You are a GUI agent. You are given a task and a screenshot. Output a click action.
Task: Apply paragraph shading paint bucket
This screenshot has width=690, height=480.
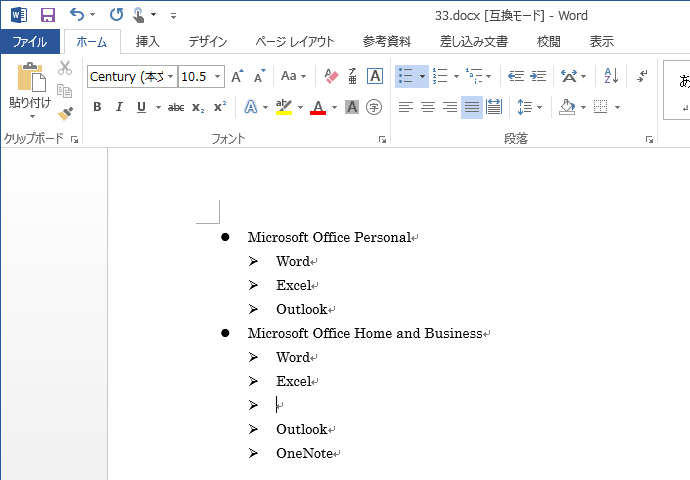pos(568,107)
